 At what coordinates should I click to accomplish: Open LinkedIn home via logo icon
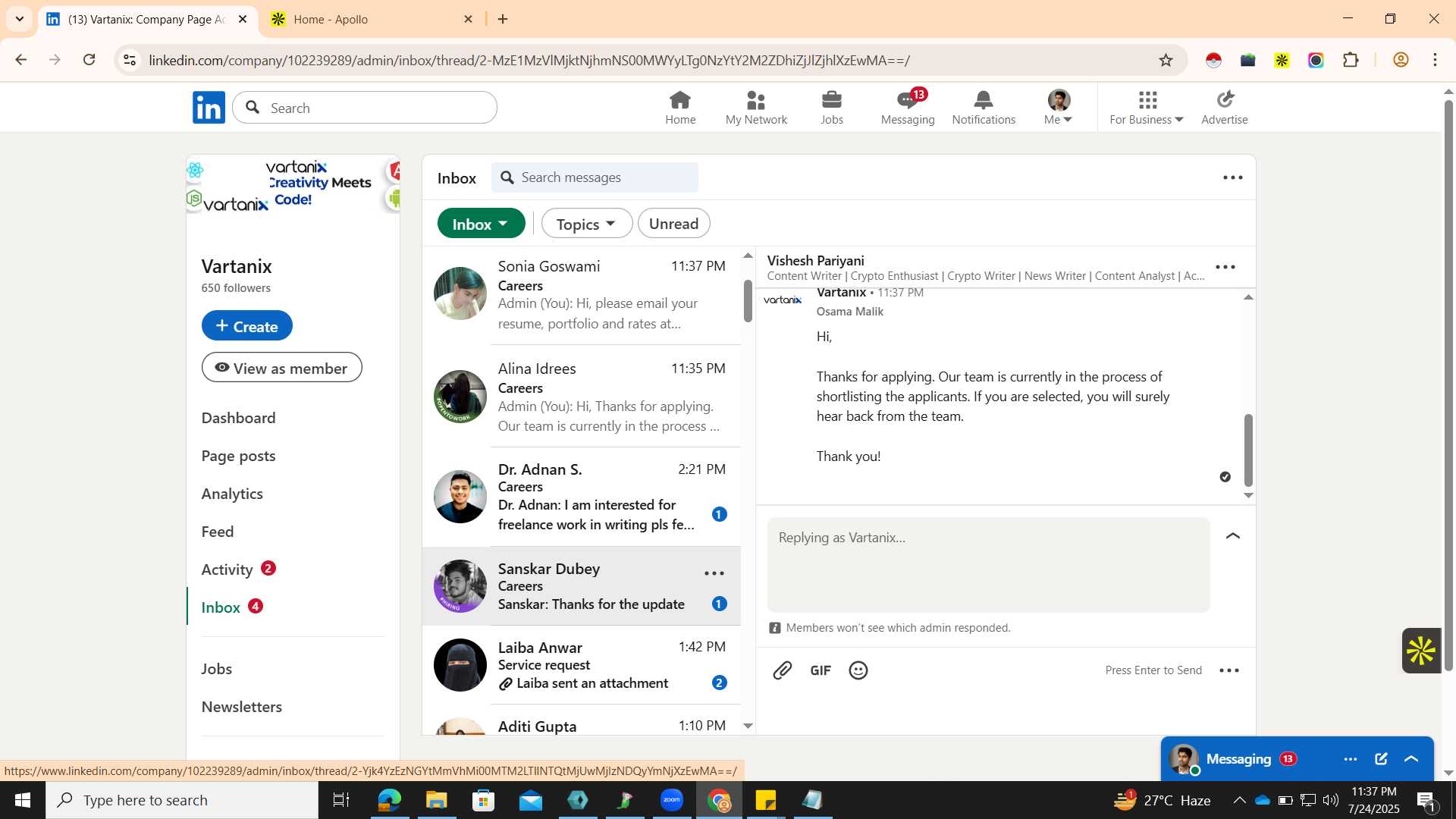click(209, 108)
